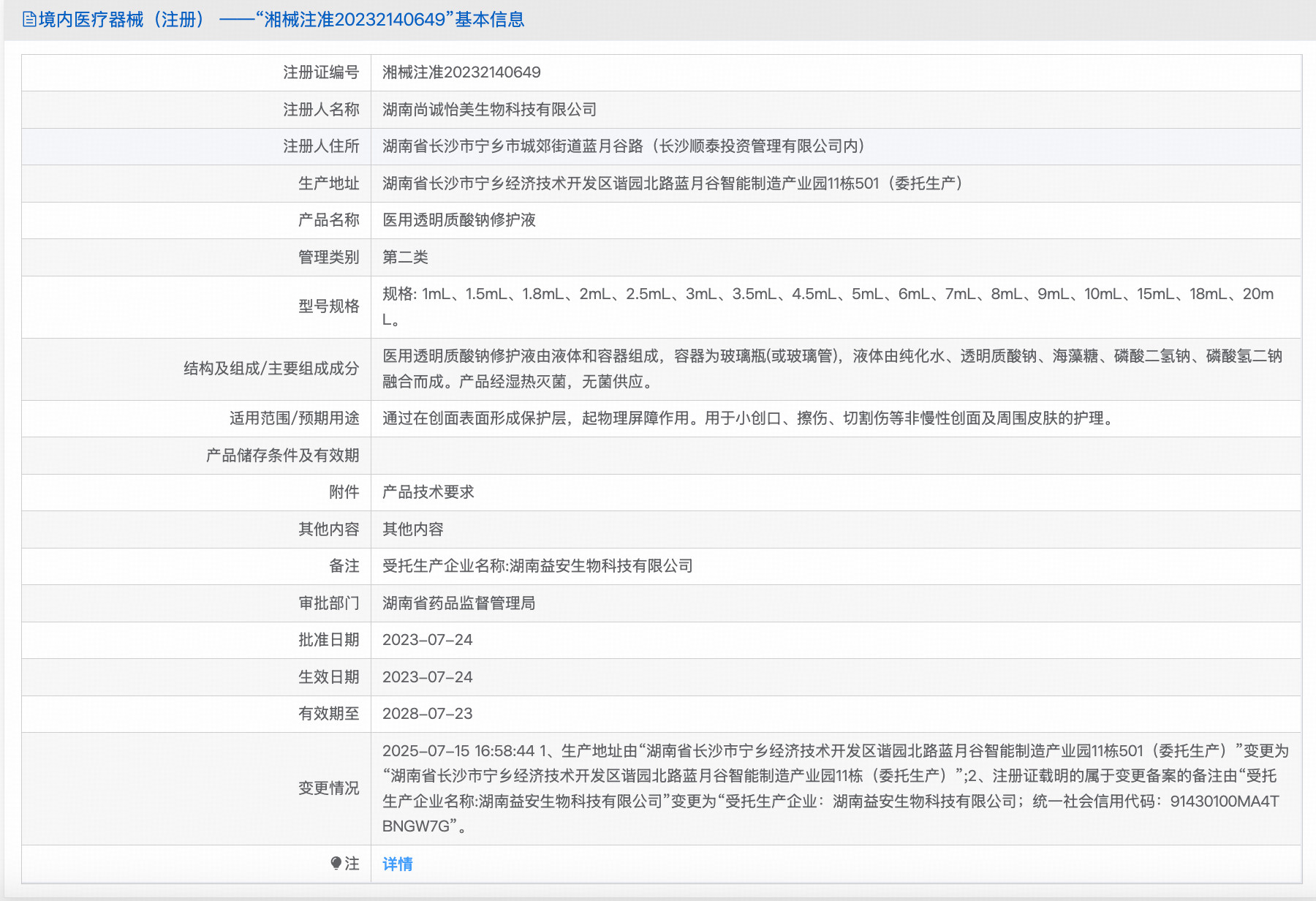Select the 生产地址 production address text

click(x=673, y=183)
